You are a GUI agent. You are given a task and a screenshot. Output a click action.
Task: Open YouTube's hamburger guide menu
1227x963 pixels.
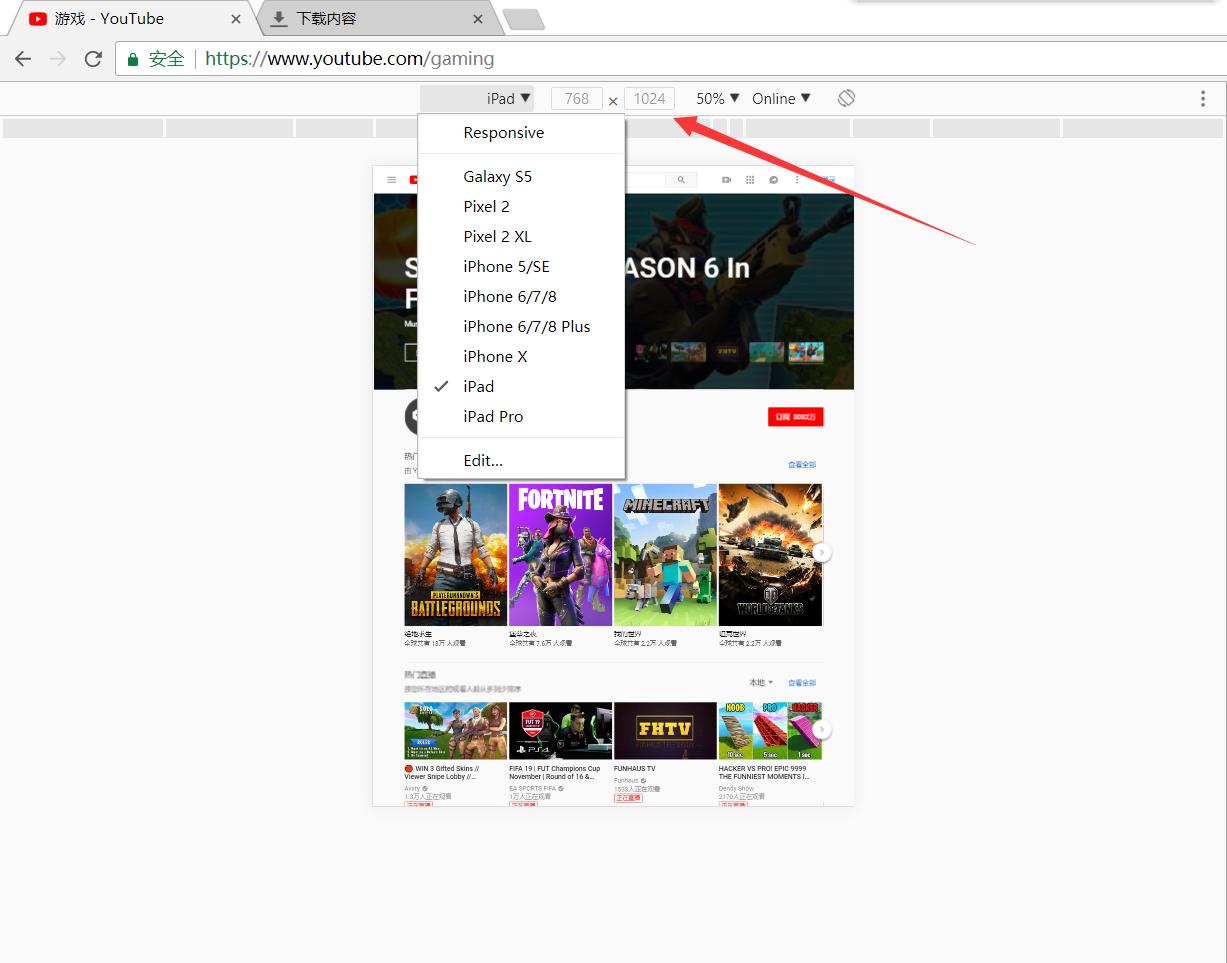[391, 180]
